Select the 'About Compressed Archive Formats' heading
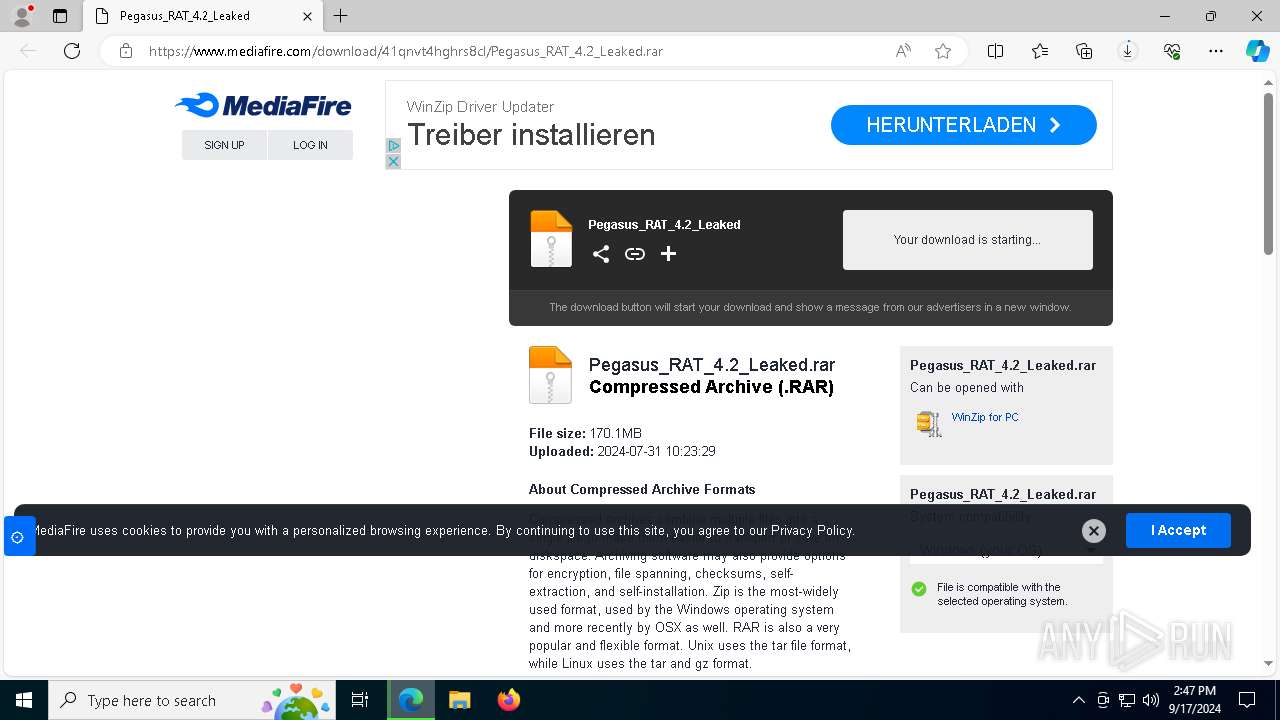Viewport: 1280px width, 720px height. point(642,489)
